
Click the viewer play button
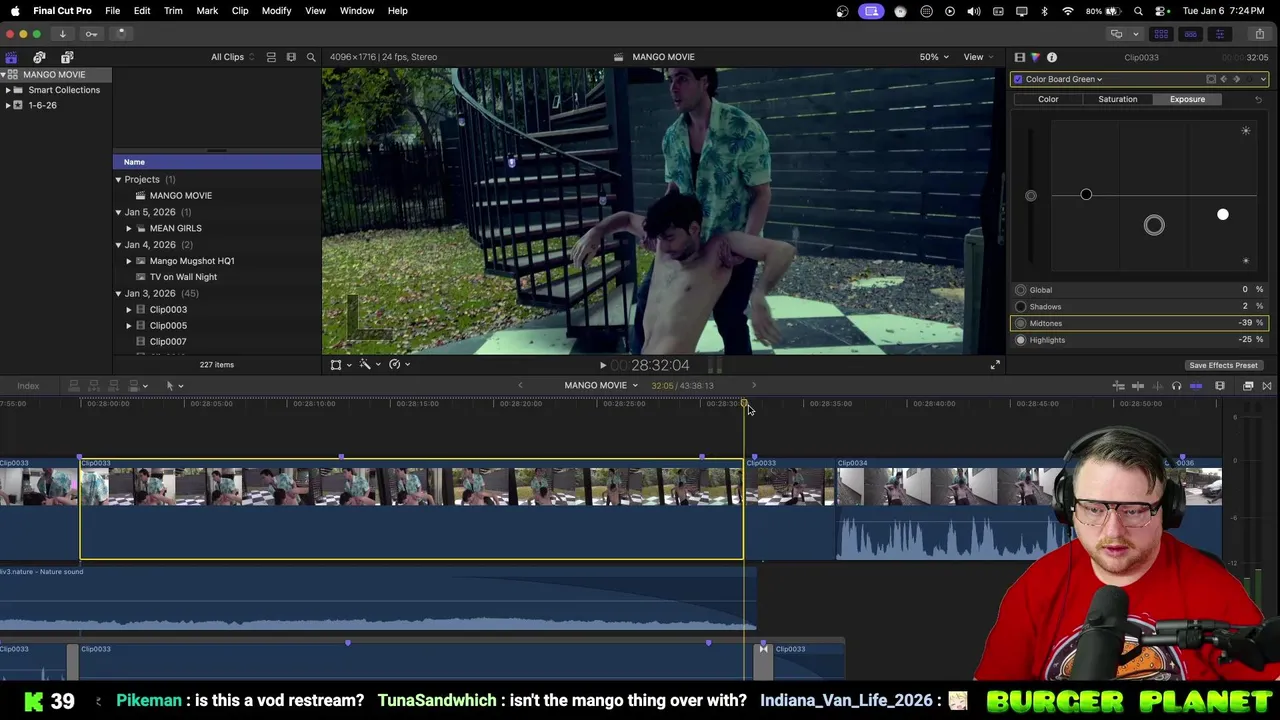pos(602,366)
